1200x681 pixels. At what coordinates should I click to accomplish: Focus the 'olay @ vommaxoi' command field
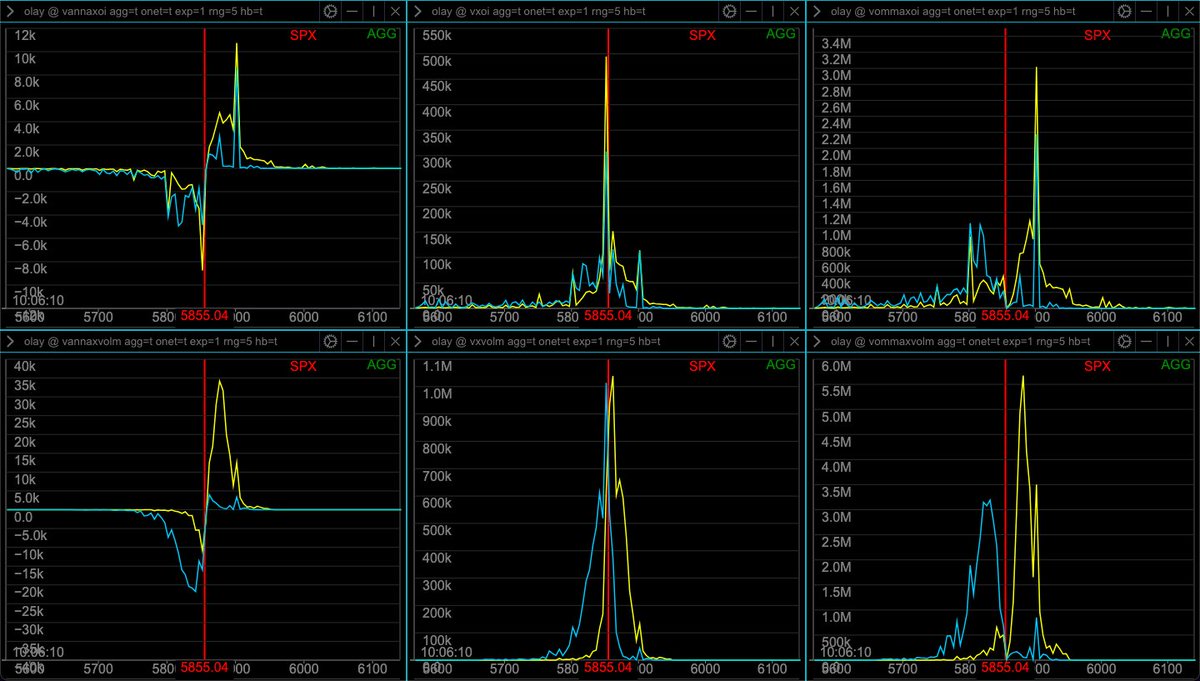(x=972, y=11)
